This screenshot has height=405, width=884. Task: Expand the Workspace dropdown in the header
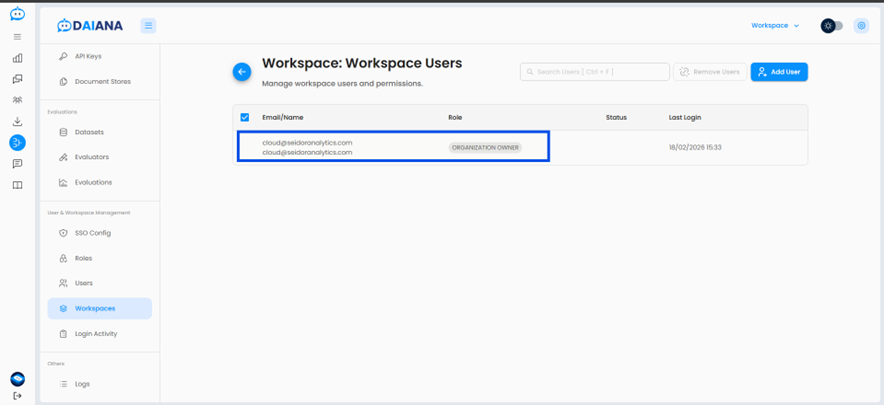tap(775, 26)
